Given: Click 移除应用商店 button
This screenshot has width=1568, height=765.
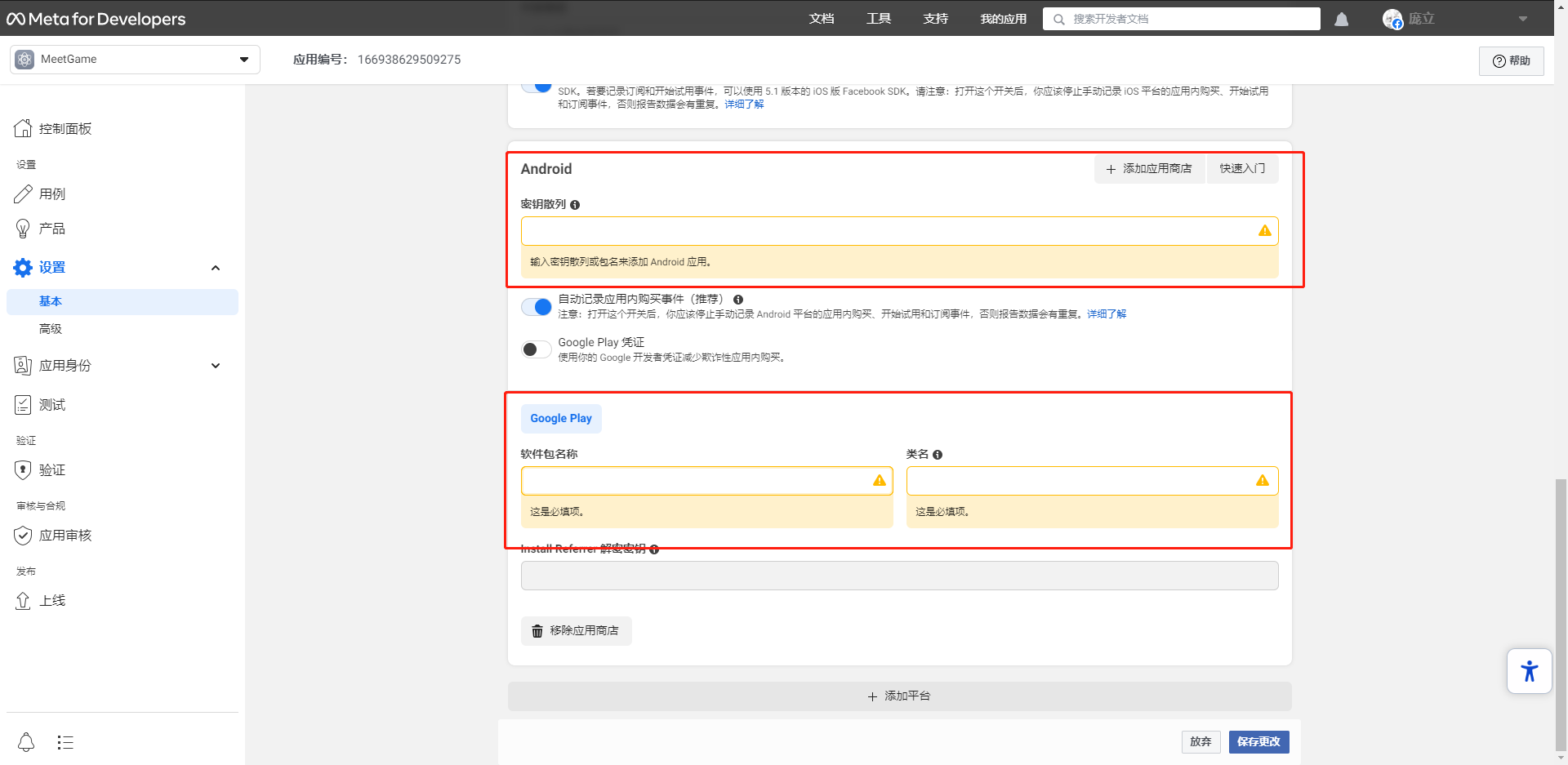Looking at the screenshot, I should (576, 631).
